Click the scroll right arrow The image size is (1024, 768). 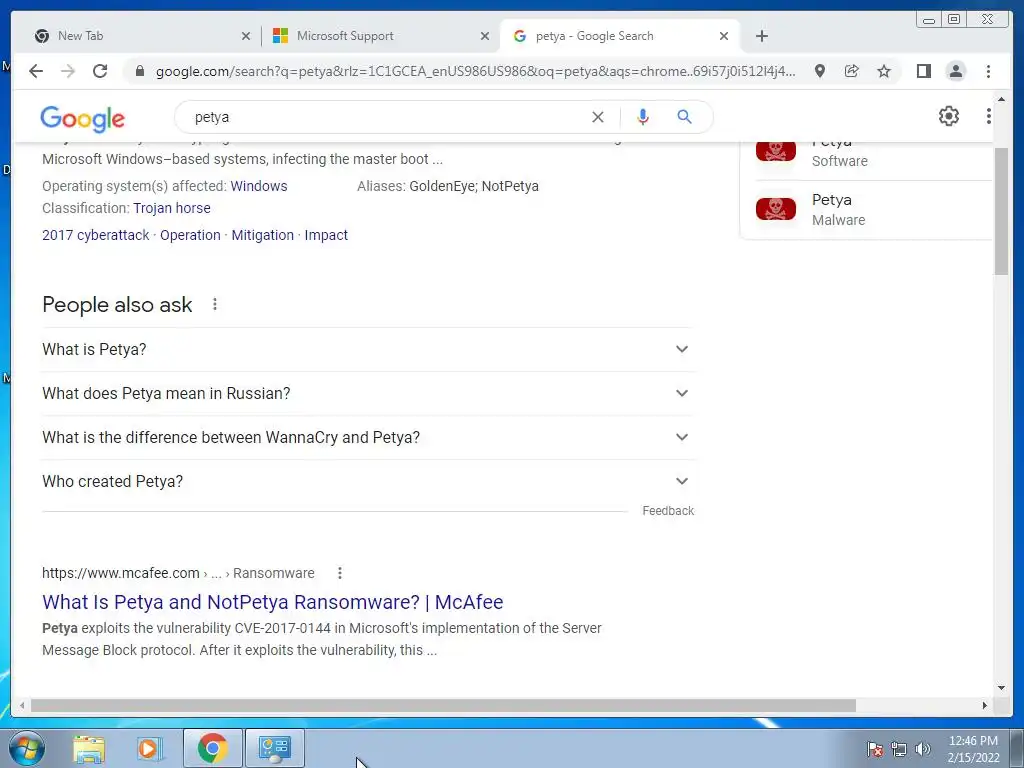tap(985, 705)
